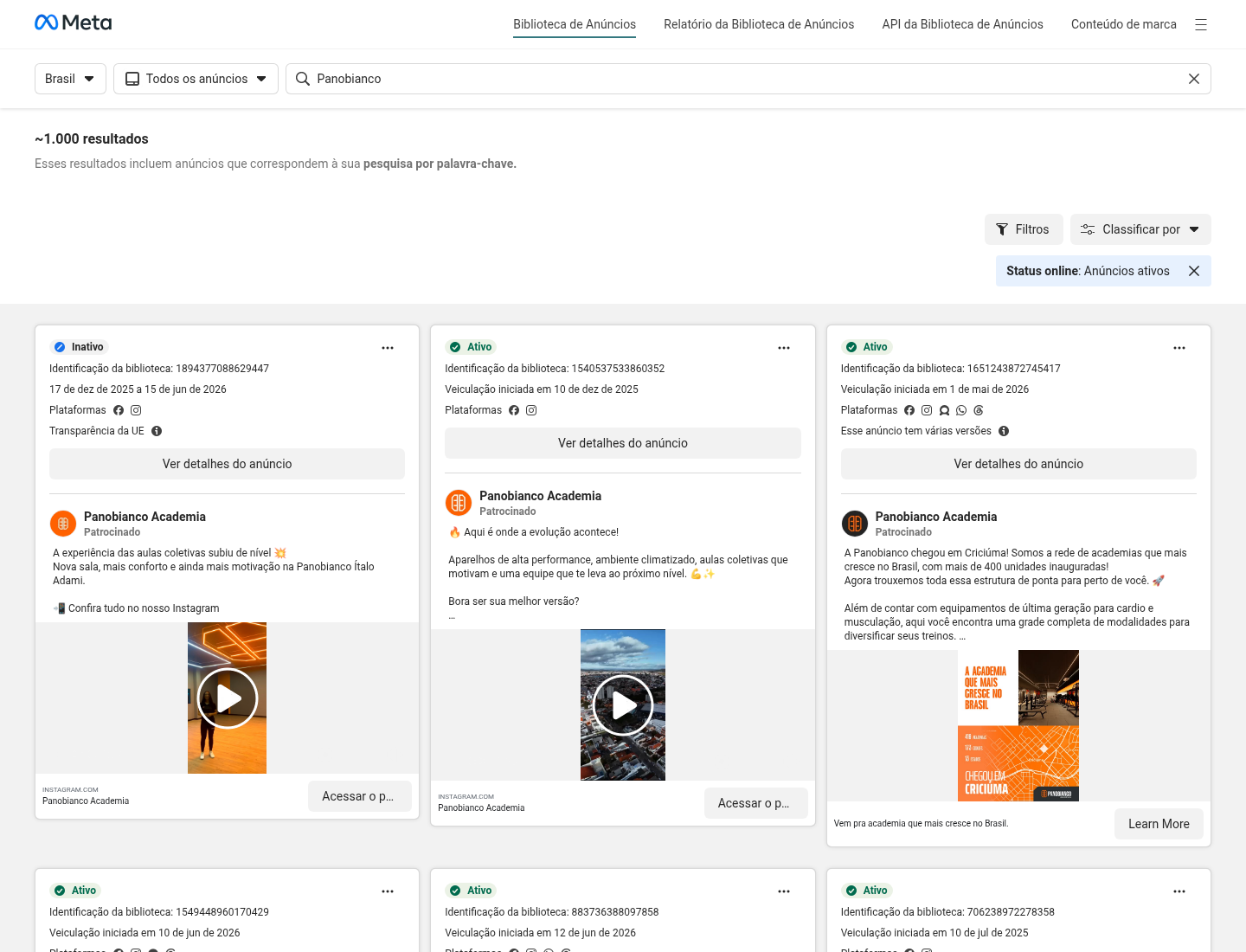The image size is (1246, 952).
Task: Click Learn More on Criciúma ad
Action: (x=1159, y=824)
